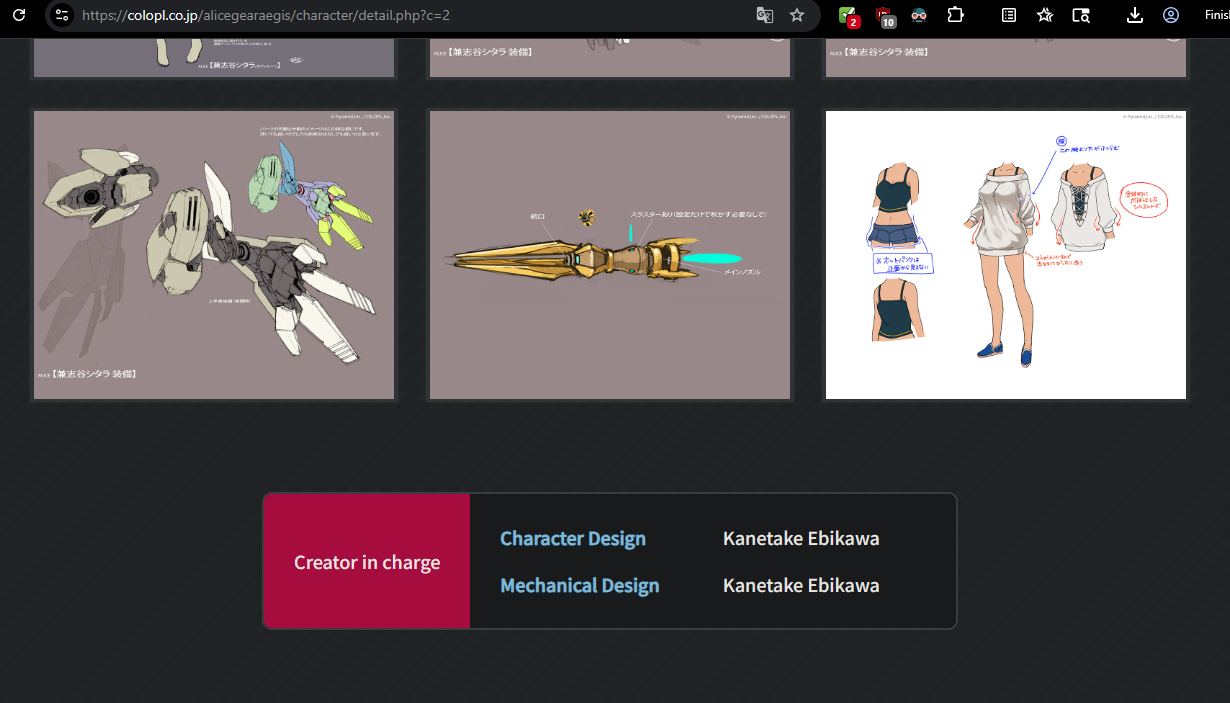
Task: Open the reading list icon
Action: [x=1009, y=15]
